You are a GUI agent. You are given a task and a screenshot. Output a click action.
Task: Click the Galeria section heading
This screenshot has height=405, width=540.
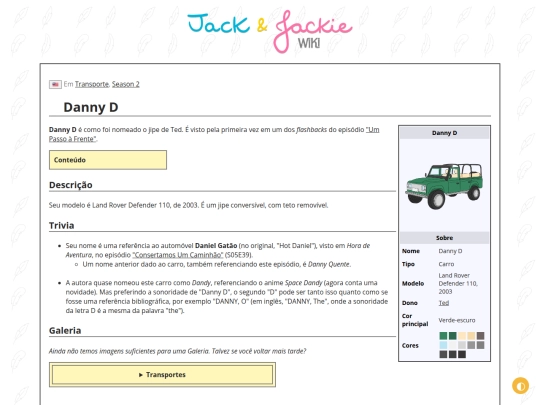tap(65, 331)
